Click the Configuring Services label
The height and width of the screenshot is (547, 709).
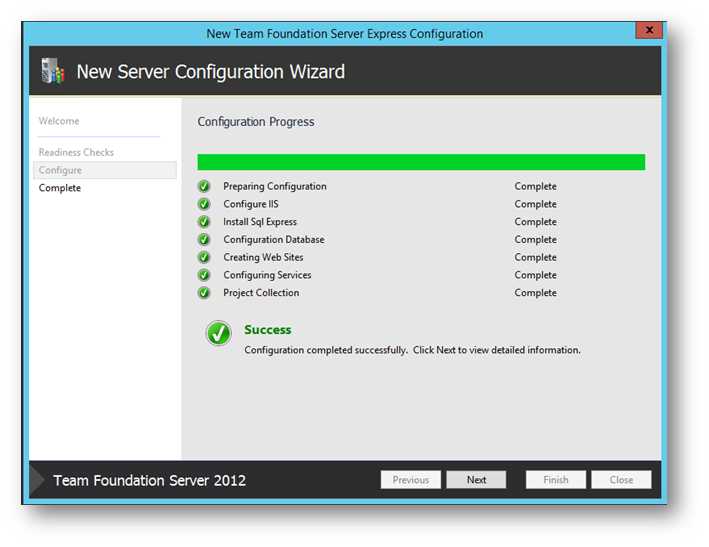pos(267,275)
